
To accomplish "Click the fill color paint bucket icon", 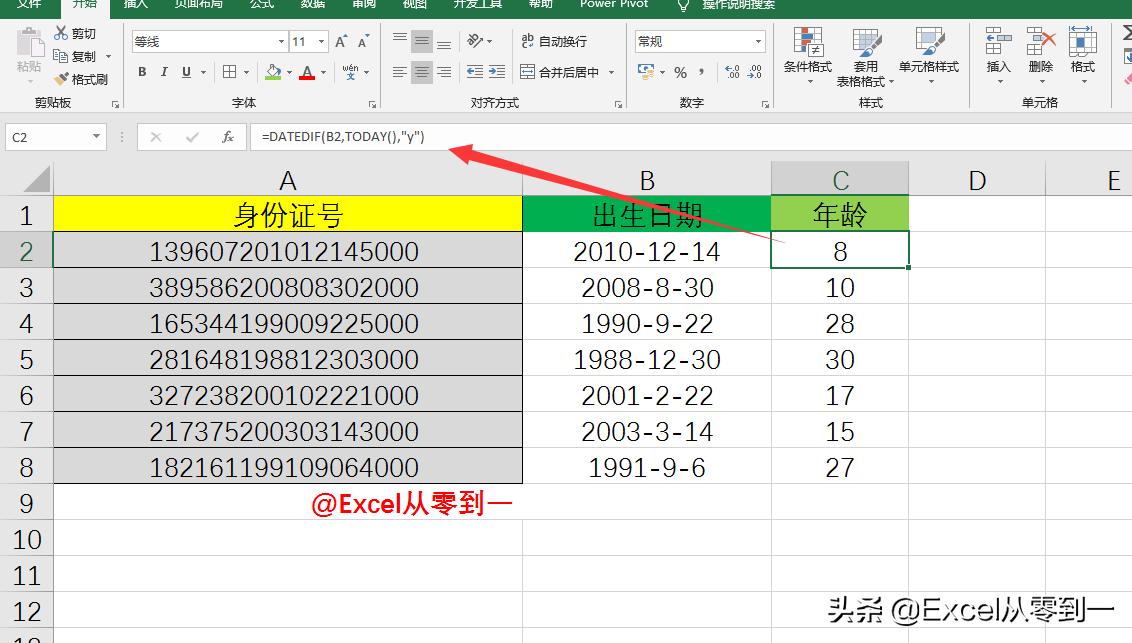I will (273, 72).
